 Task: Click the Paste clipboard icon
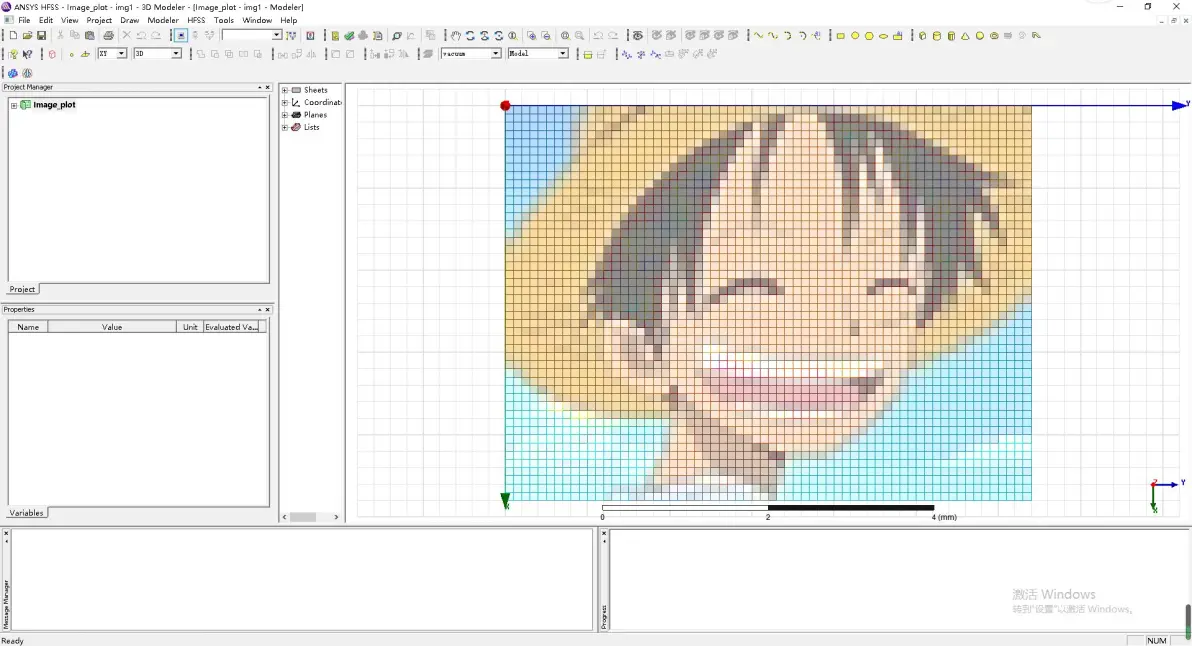90,36
